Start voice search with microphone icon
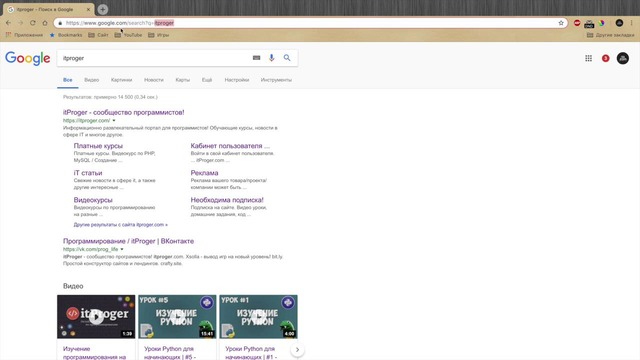This screenshot has height=360, width=640. 271,58
